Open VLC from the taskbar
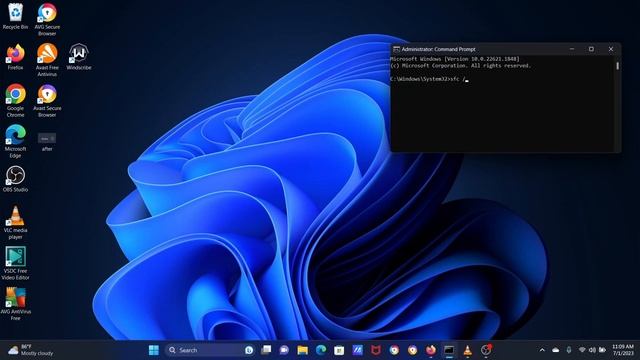The height and width of the screenshot is (360, 640). pyautogui.click(x=467, y=350)
